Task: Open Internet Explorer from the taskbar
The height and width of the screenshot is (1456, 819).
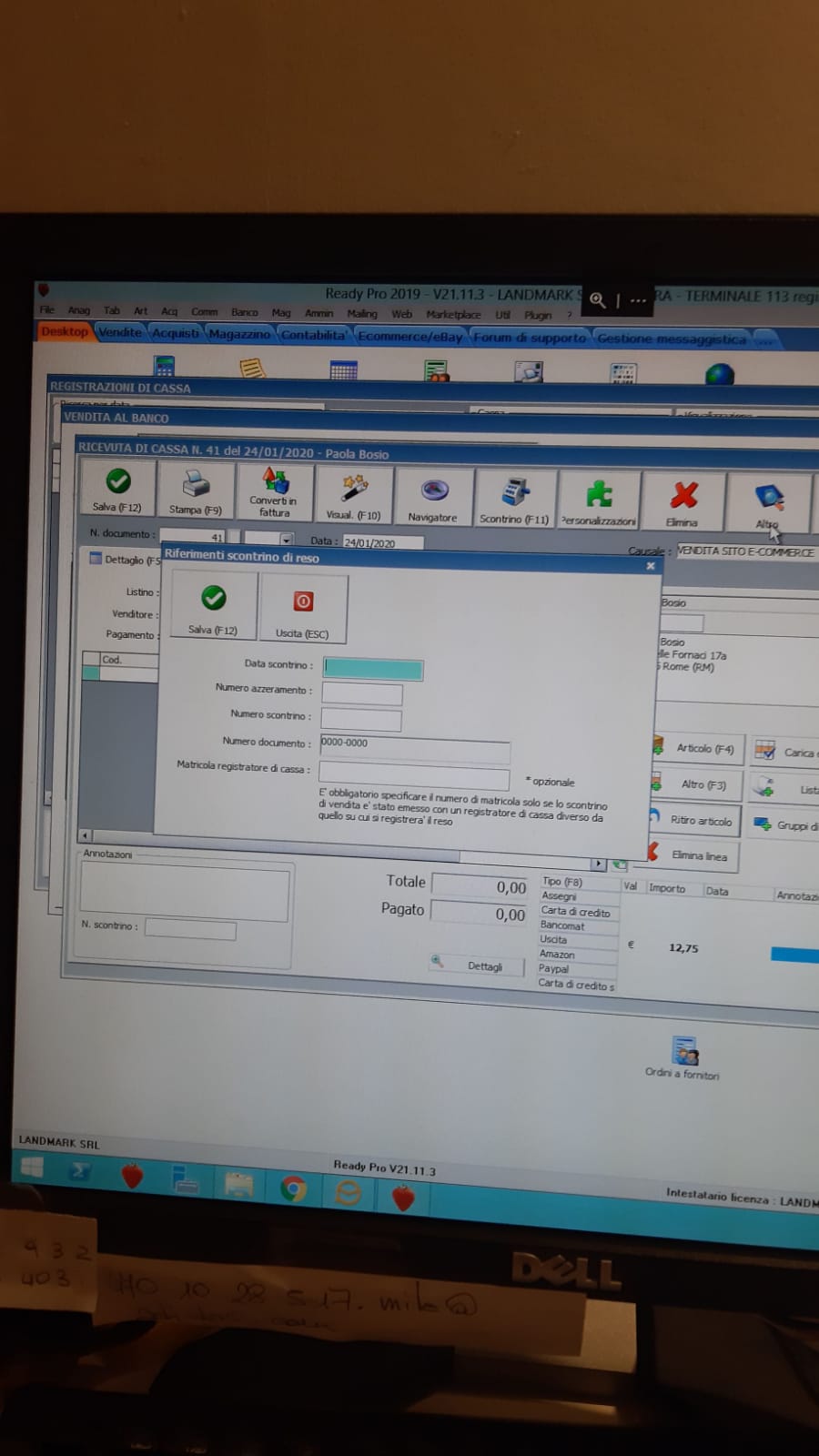Action: pos(349,1192)
